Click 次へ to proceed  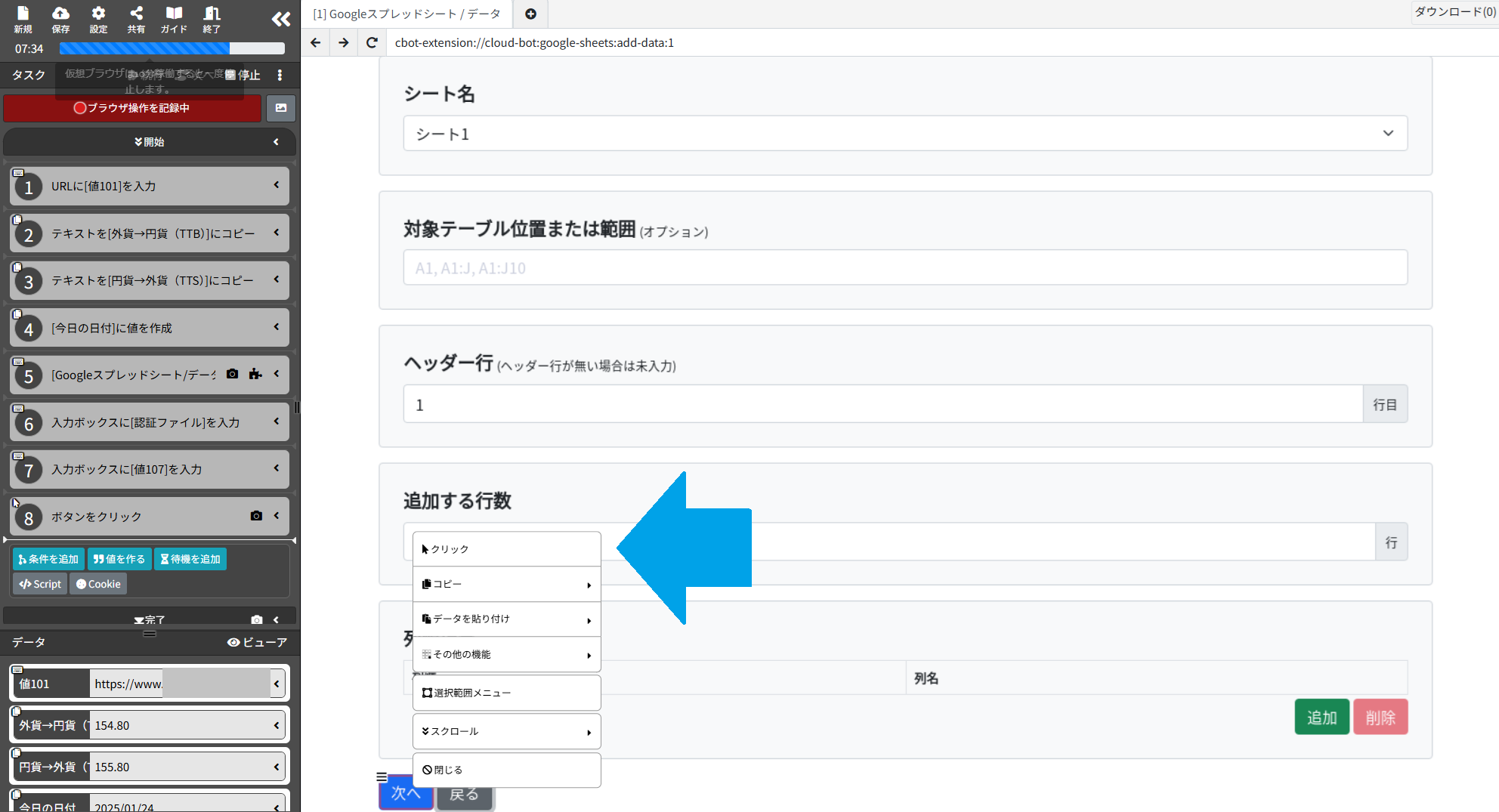point(406,794)
